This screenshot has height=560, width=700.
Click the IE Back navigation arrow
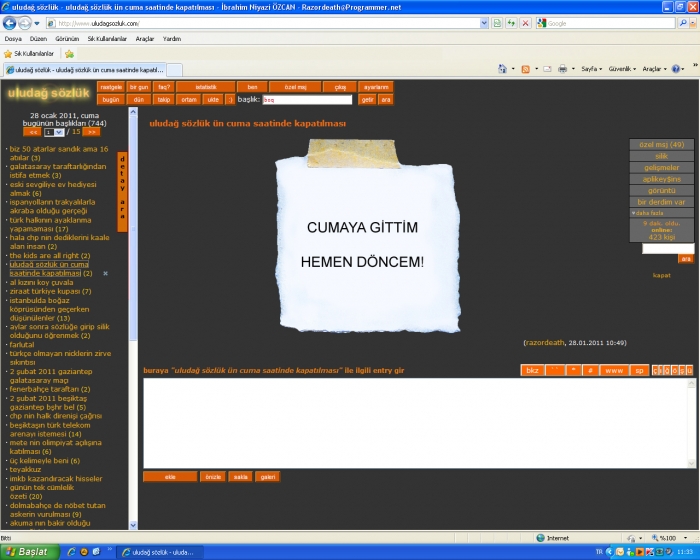coord(9,23)
